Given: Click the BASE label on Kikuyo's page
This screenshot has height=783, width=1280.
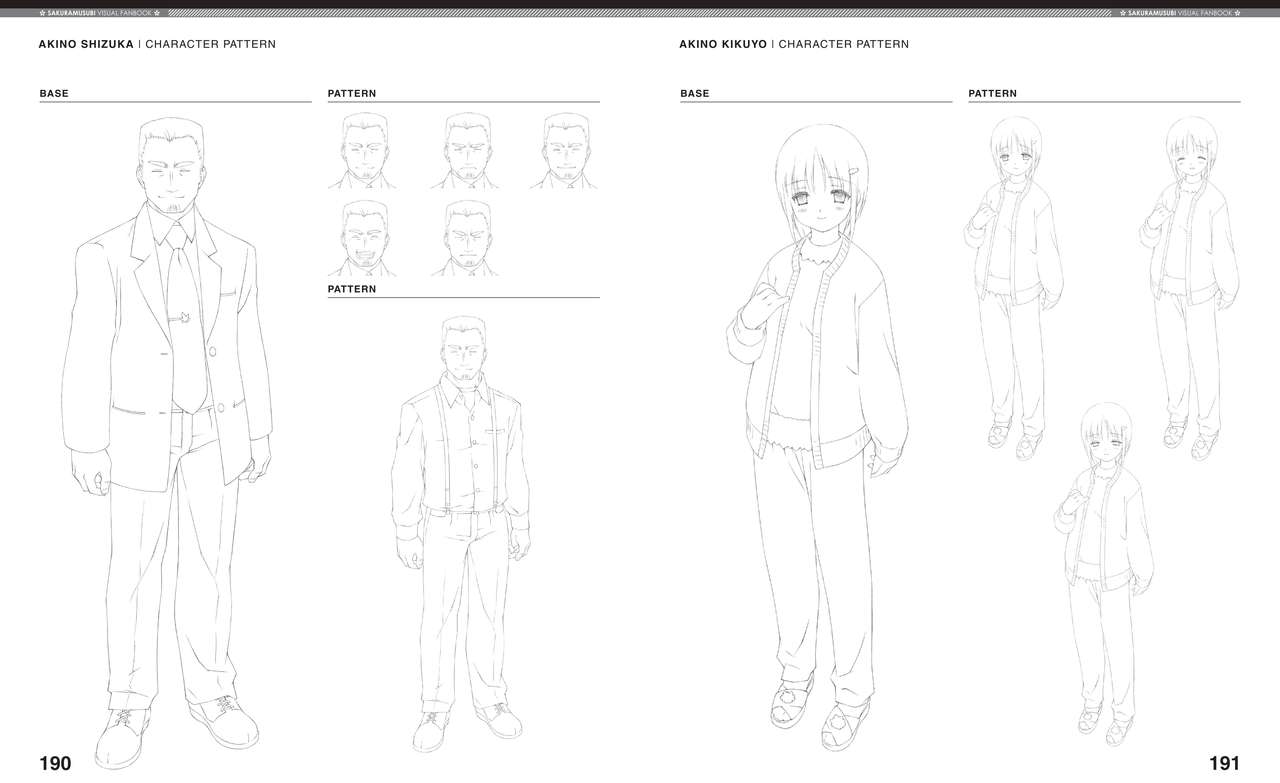Looking at the screenshot, I should pos(694,93).
